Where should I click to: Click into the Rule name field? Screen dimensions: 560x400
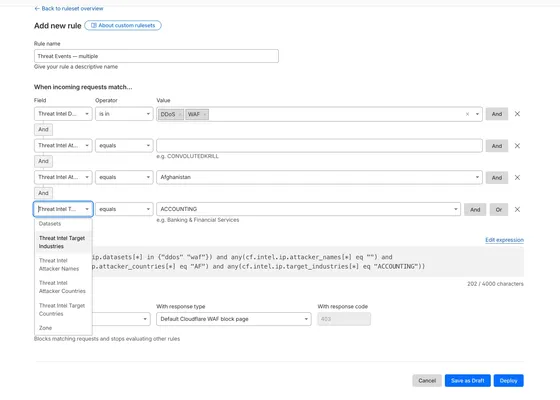coord(156,56)
